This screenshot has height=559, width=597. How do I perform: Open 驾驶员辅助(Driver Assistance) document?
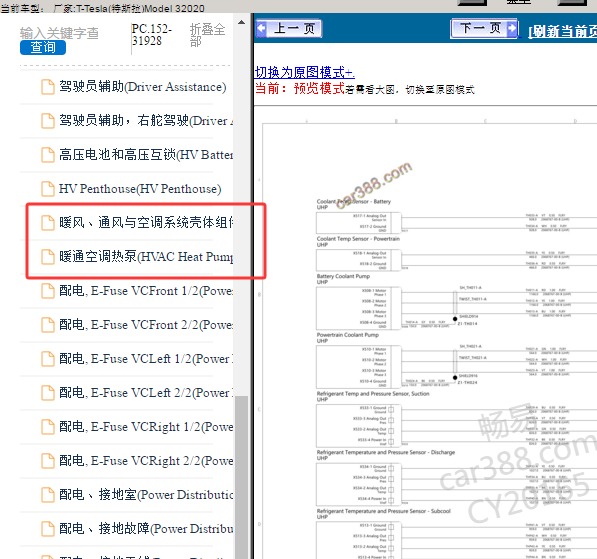coord(142,87)
